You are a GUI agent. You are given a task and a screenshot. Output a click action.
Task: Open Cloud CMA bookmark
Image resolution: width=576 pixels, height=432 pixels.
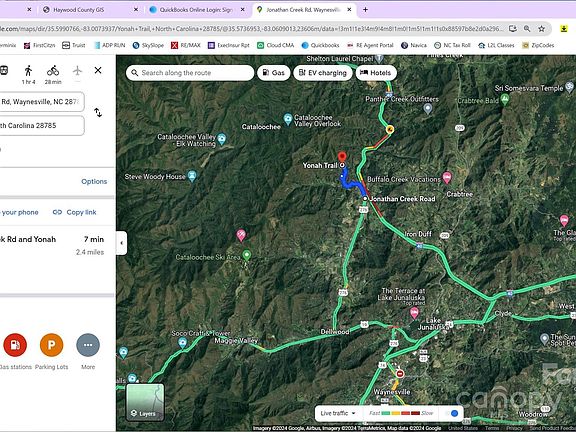276,45
